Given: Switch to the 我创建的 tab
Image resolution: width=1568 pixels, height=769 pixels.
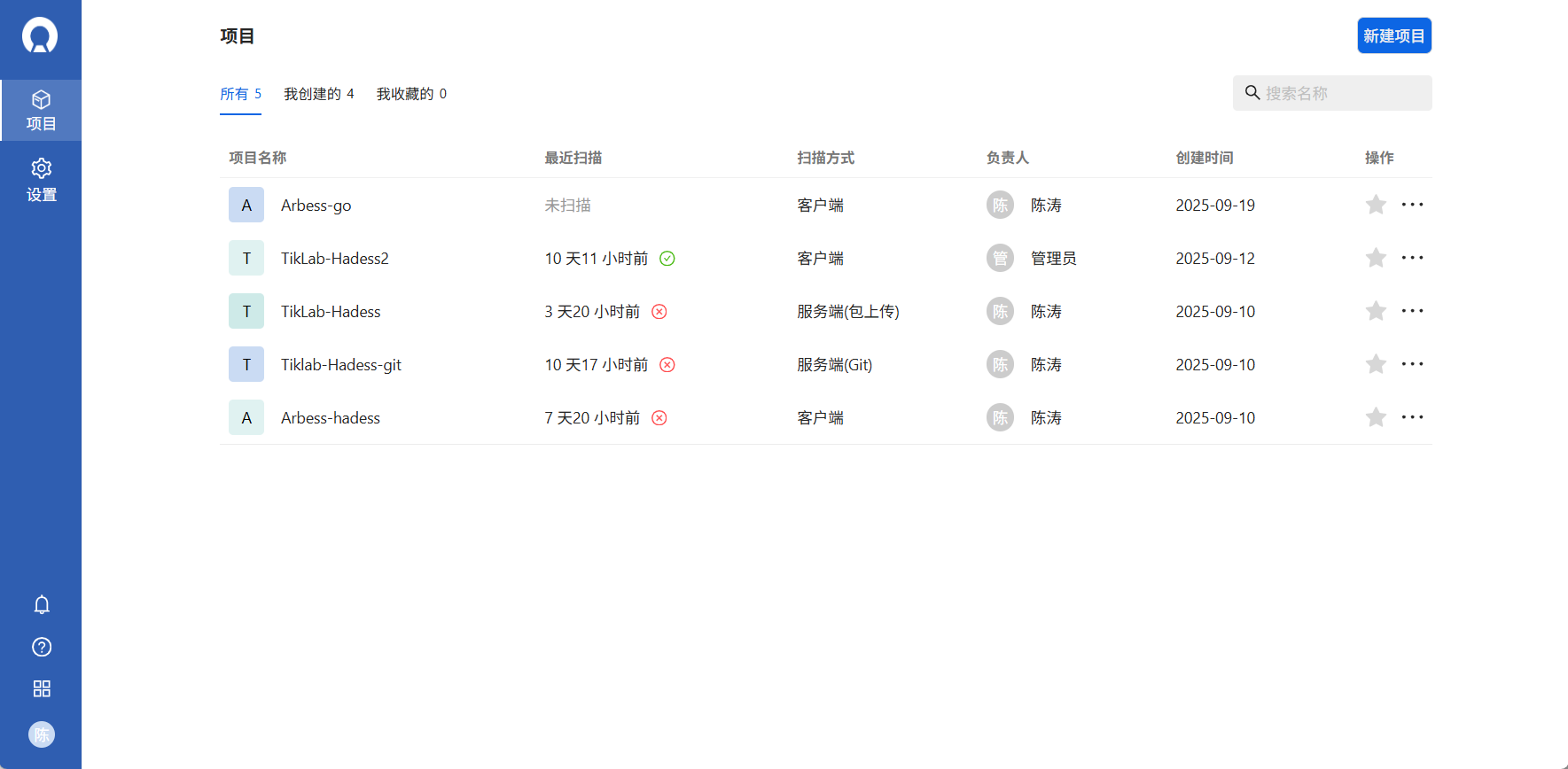Looking at the screenshot, I should click(x=319, y=93).
